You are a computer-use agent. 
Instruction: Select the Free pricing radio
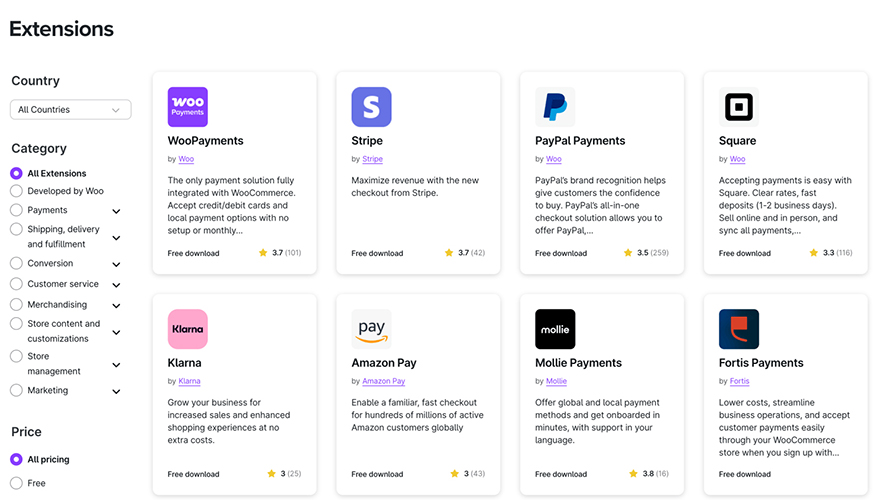16,483
